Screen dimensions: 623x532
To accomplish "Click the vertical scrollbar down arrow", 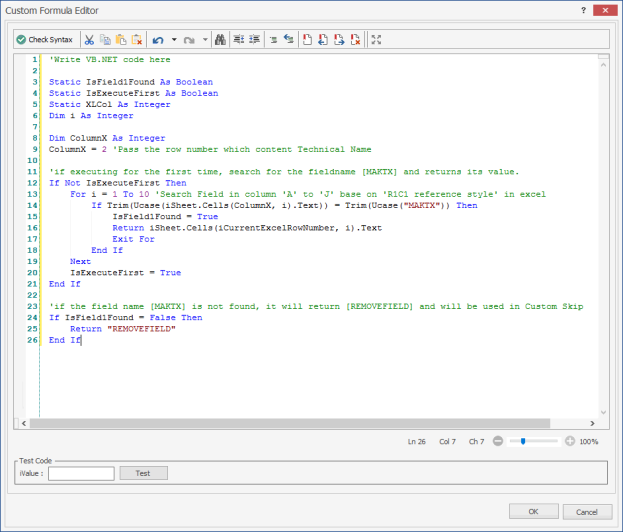I will [x=603, y=412].
